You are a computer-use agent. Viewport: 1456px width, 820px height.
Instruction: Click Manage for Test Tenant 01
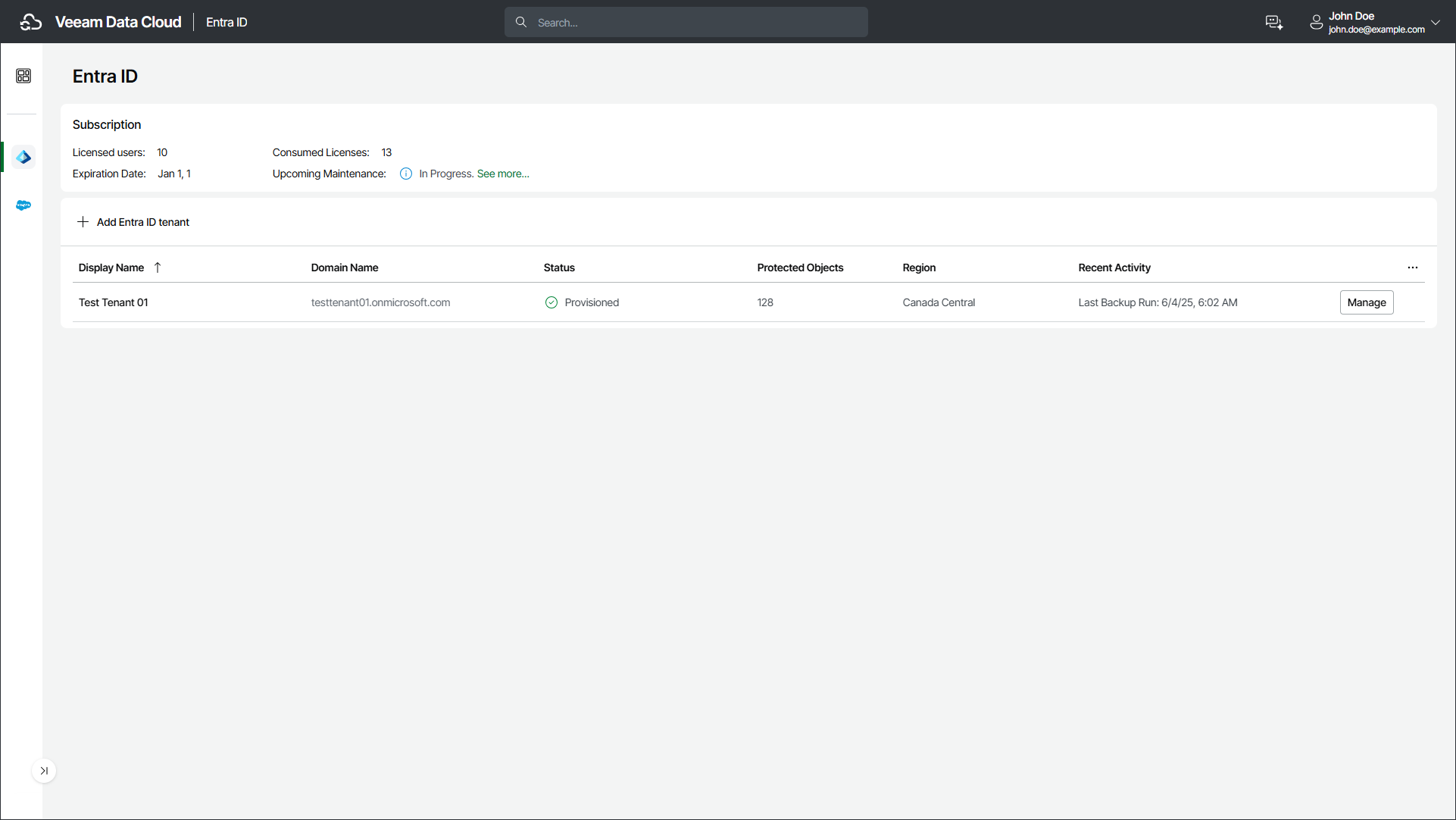1367,302
